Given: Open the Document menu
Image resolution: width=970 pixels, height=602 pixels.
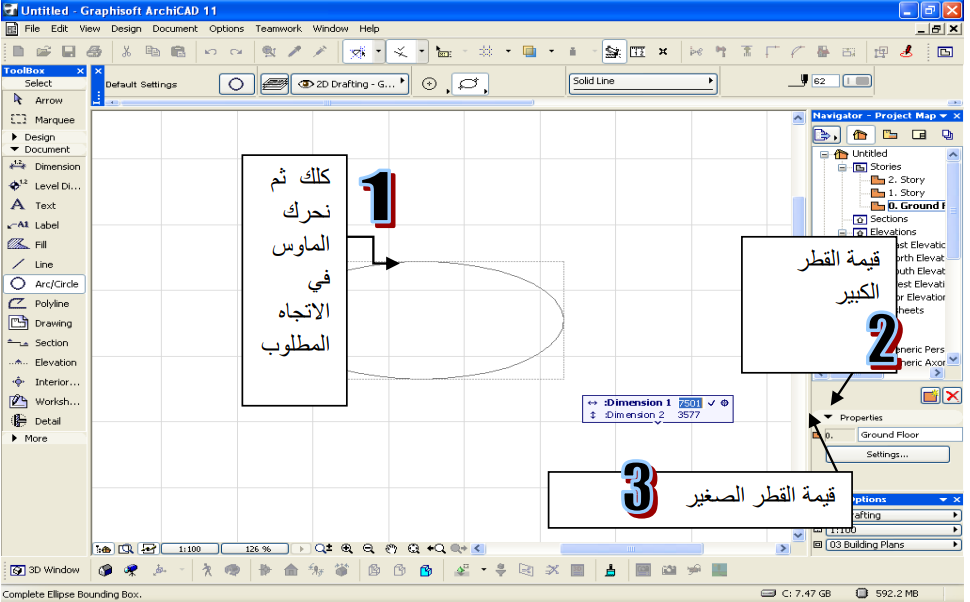Looking at the screenshot, I should tap(175, 29).
